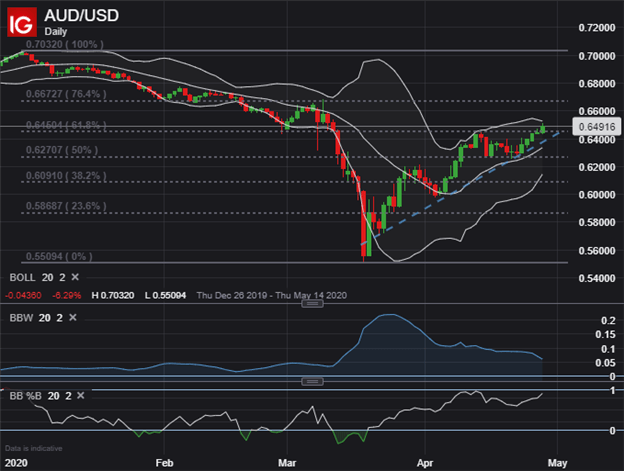624x471 pixels.
Task: Click the current price tag 0.64916
Action: click(x=592, y=127)
